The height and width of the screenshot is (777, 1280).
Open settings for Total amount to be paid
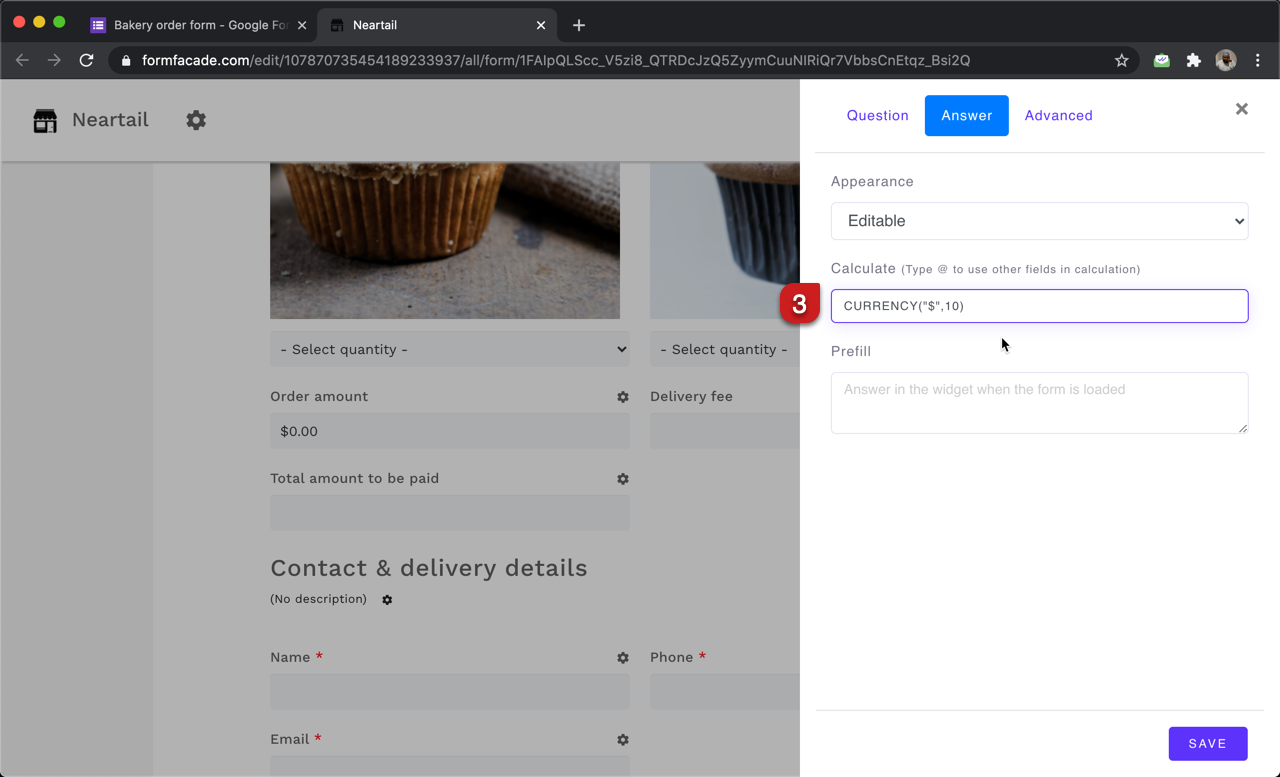click(x=623, y=479)
